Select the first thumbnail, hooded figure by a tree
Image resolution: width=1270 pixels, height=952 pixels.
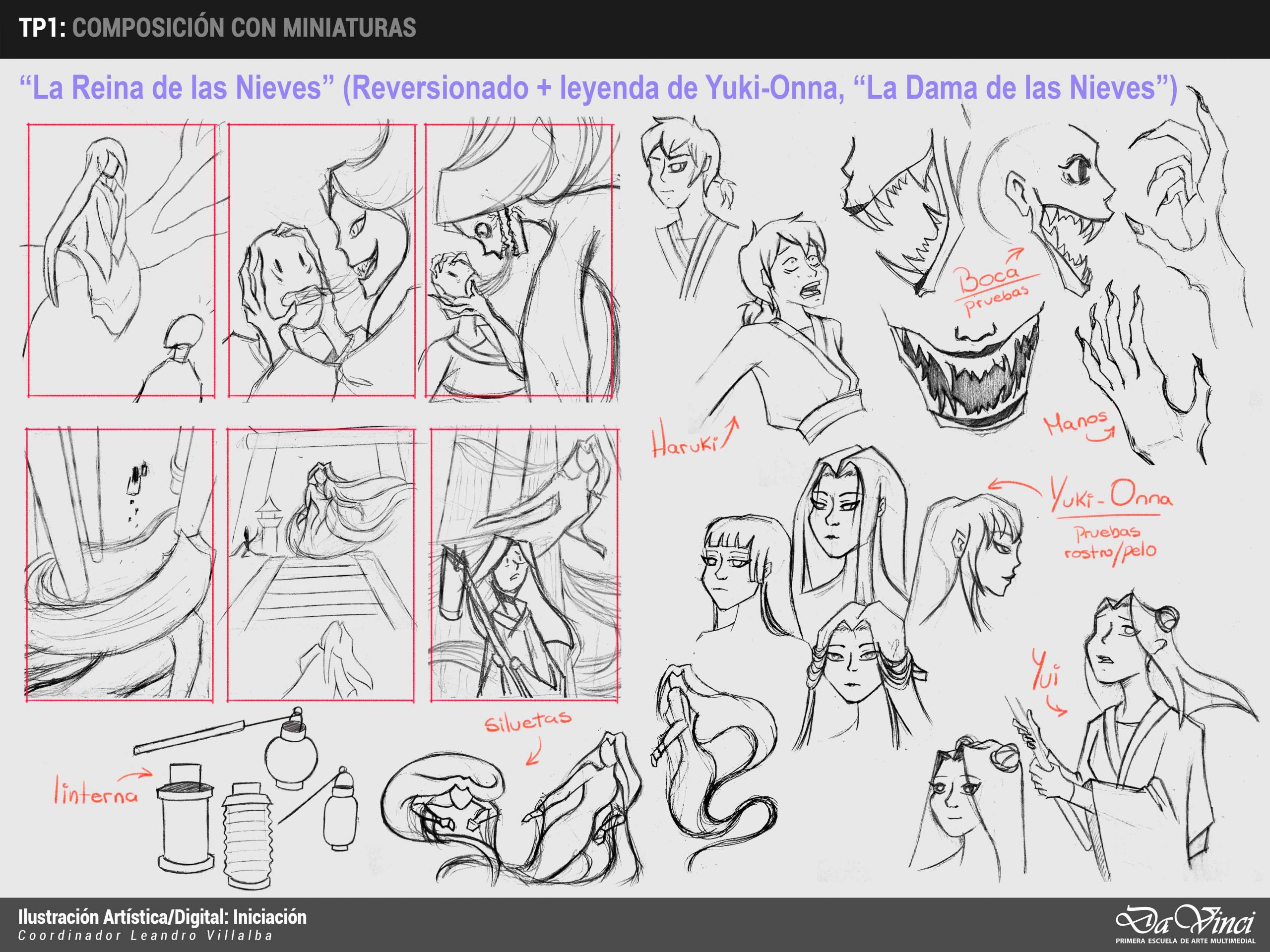121,260
